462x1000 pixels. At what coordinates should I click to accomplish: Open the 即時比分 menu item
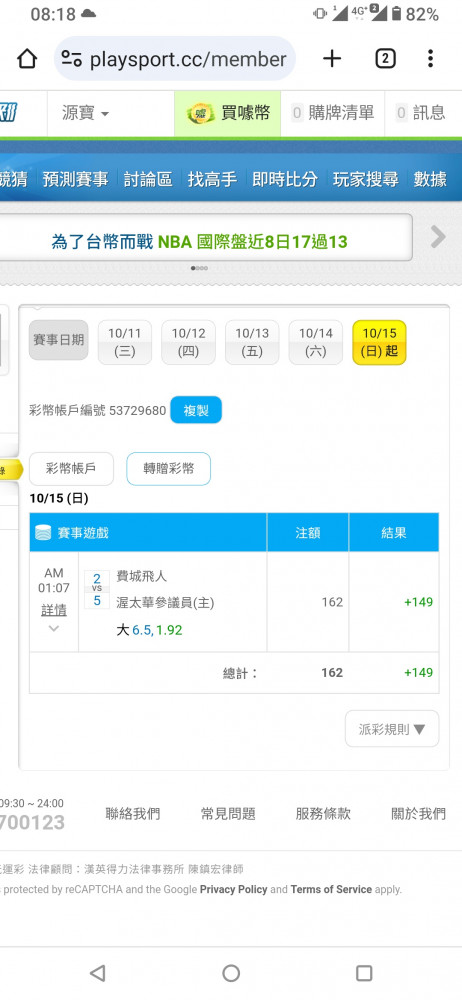tap(285, 179)
